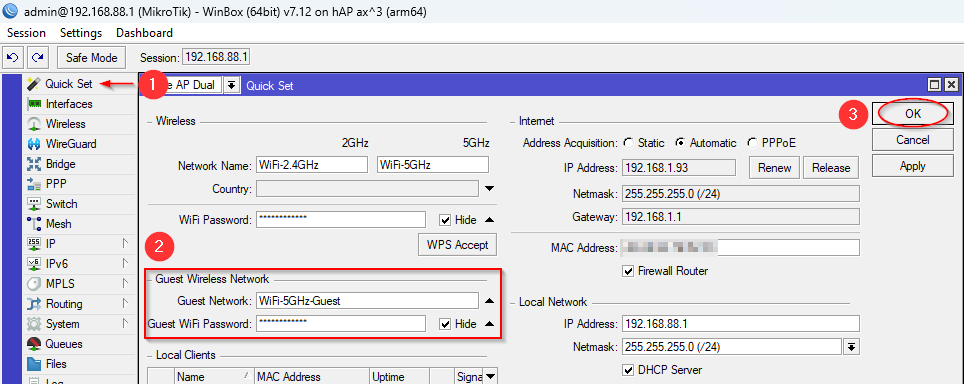Viewport: 964px width, 384px height.
Task: Click the MPLS icon in sidebar
Action: 34,284
